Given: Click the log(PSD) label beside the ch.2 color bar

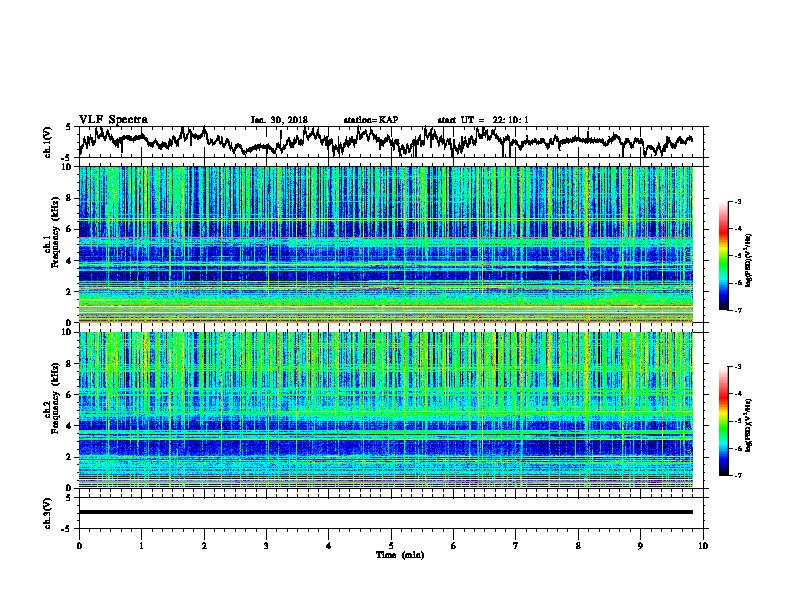Looking at the screenshot, I should click(x=748, y=425).
